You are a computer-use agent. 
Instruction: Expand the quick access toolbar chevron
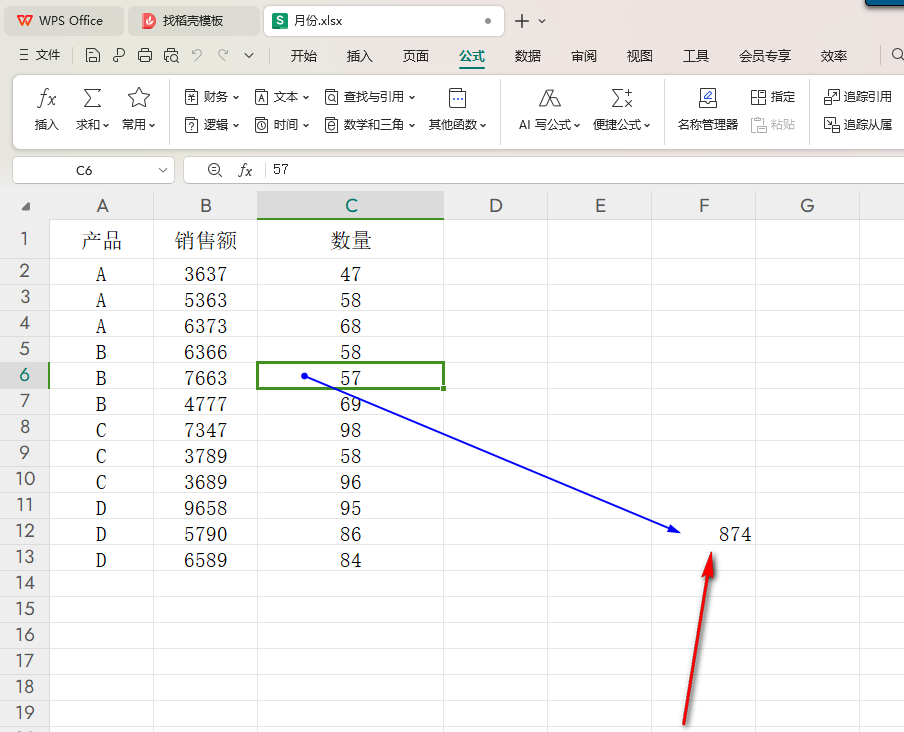coord(249,56)
